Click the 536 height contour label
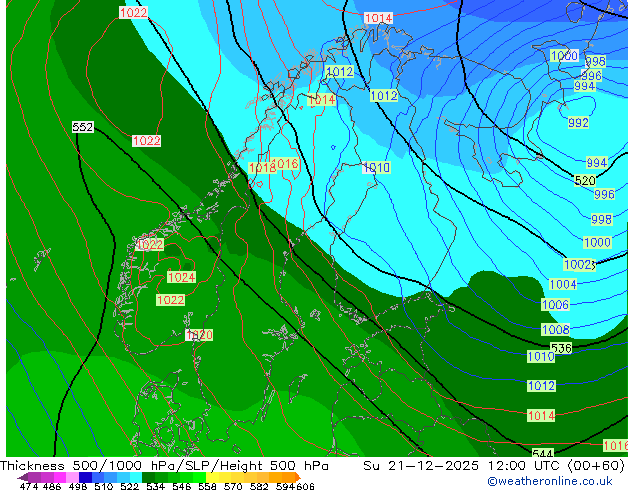Image resolution: width=634 pixels, height=490 pixels. tap(561, 348)
